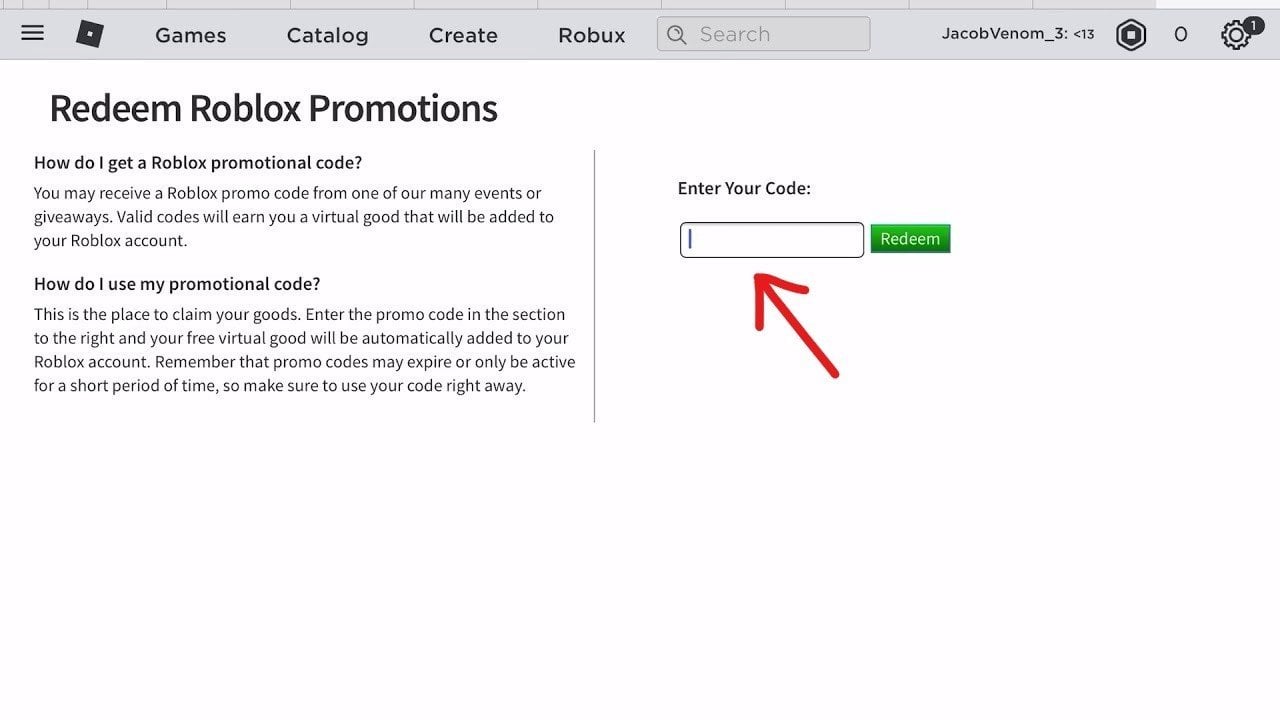The image size is (1280, 720).
Task: Focus the Search text field
Action: click(x=764, y=34)
